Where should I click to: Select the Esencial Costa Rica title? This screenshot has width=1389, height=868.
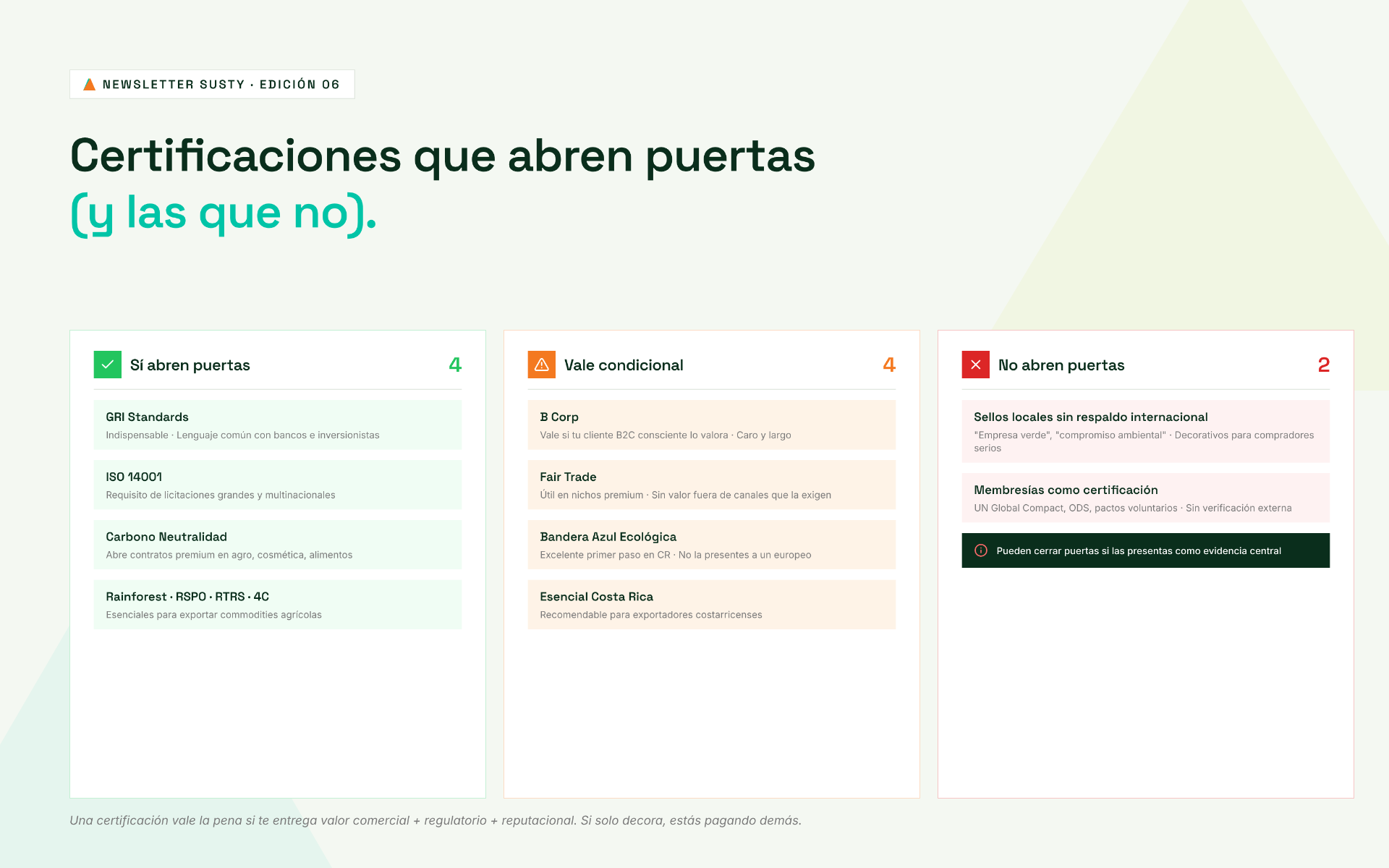[x=597, y=597]
